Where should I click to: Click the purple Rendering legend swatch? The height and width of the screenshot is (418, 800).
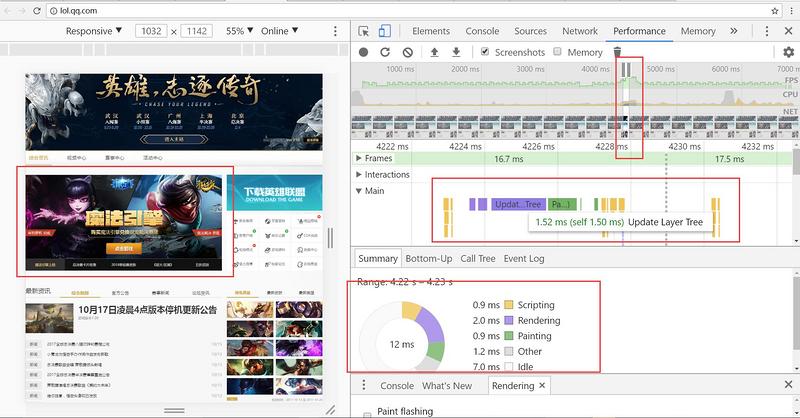[509, 321]
